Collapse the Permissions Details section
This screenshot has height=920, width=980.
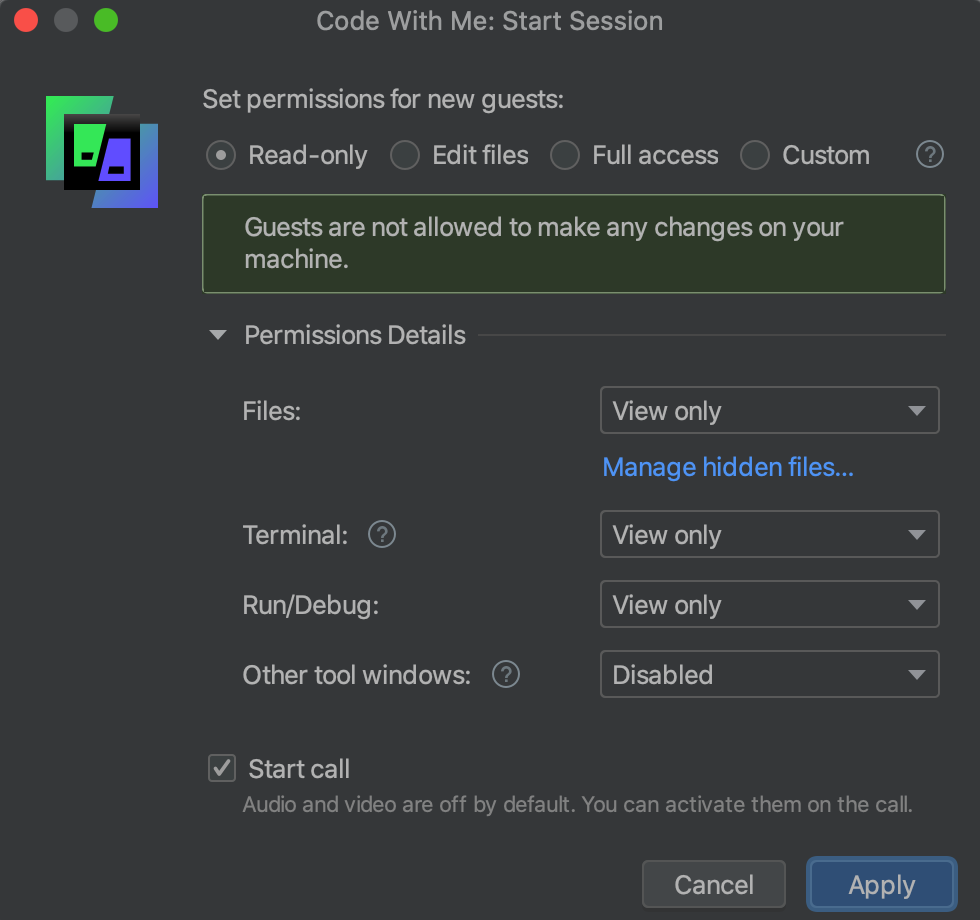218,336
